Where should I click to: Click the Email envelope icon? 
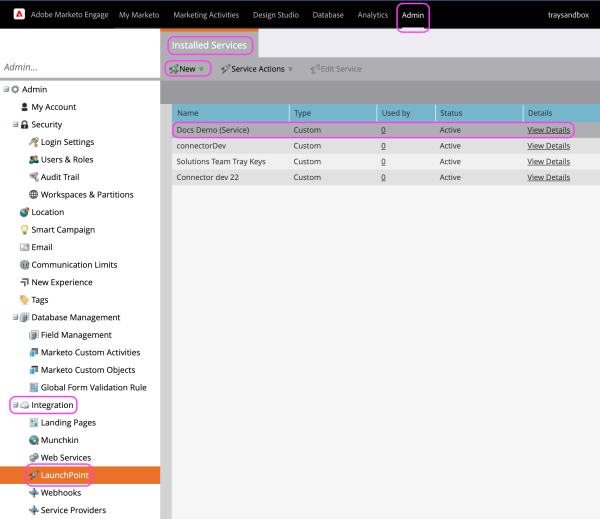[23, 247]
